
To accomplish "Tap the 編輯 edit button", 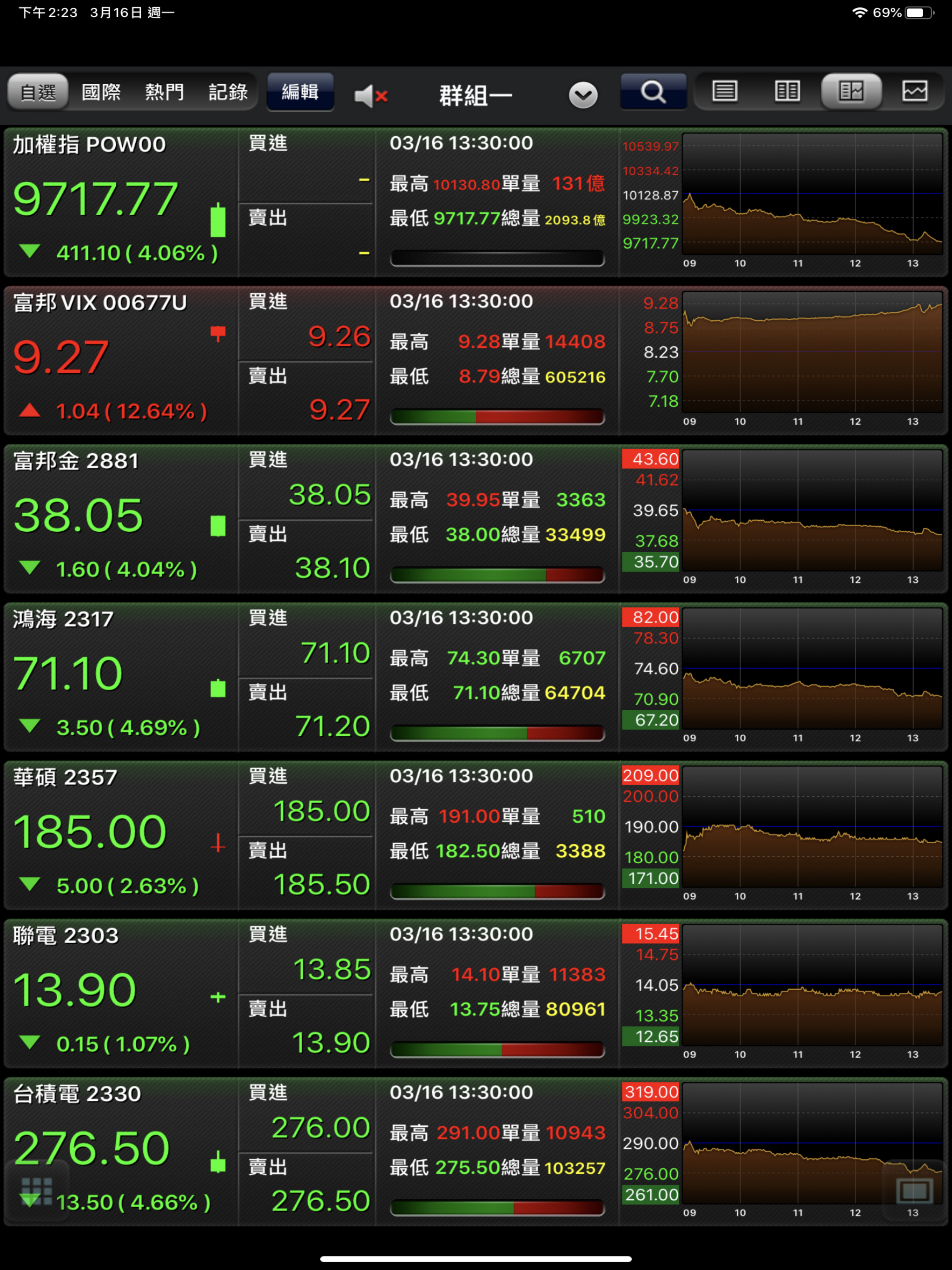I will 300,92.
